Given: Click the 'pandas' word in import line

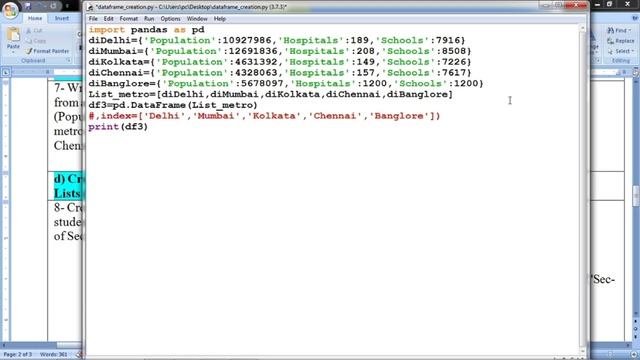Looking at the screenshot, I should pyautogui.click(x=149, y=30).
